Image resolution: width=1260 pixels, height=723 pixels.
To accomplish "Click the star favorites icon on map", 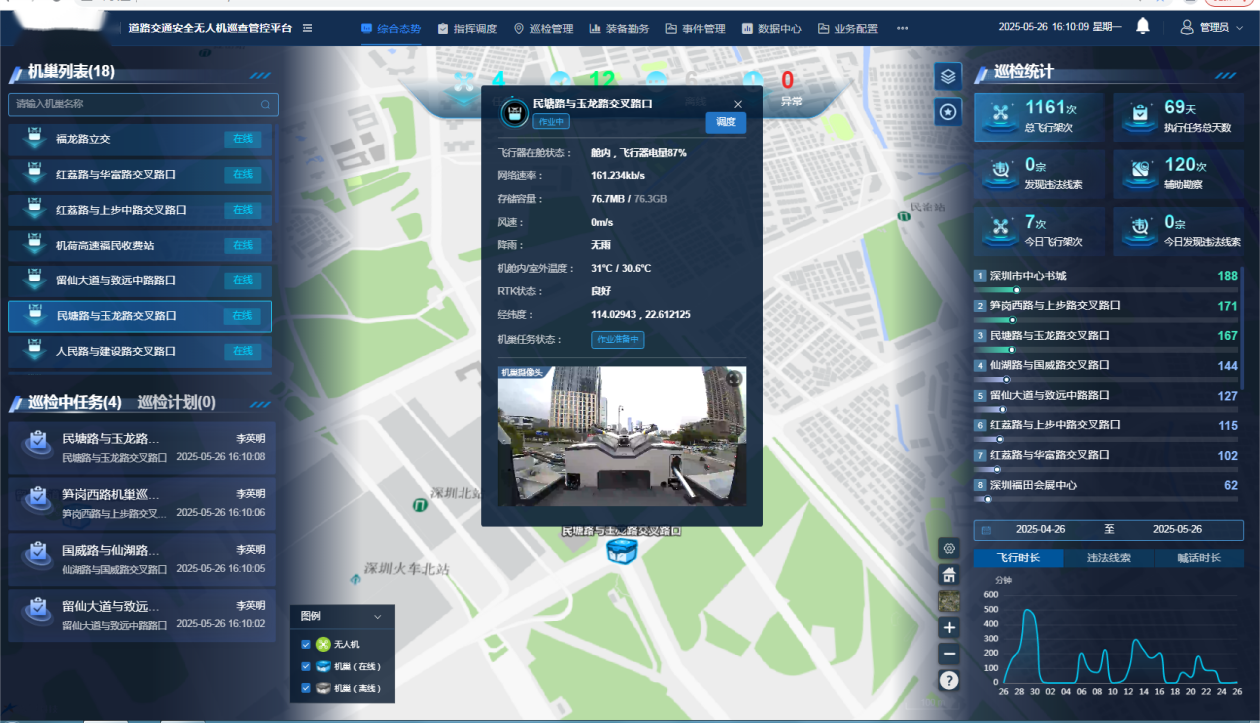I will (x=948, y=112).
